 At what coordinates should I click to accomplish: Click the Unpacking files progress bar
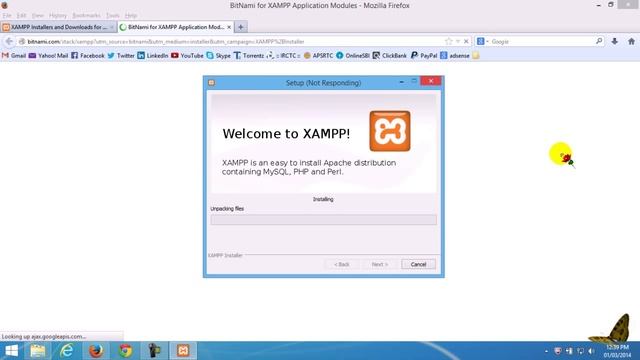[323, 220]
